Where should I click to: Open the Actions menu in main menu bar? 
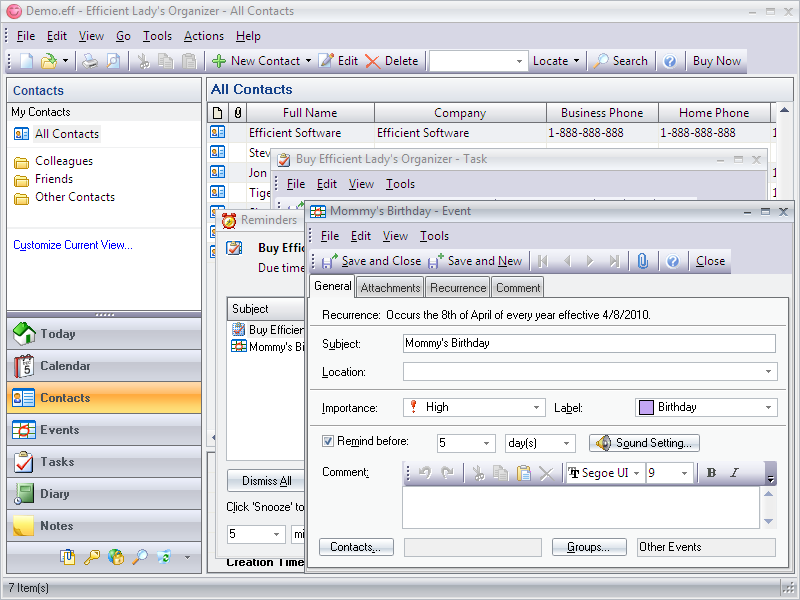[204, 36]
